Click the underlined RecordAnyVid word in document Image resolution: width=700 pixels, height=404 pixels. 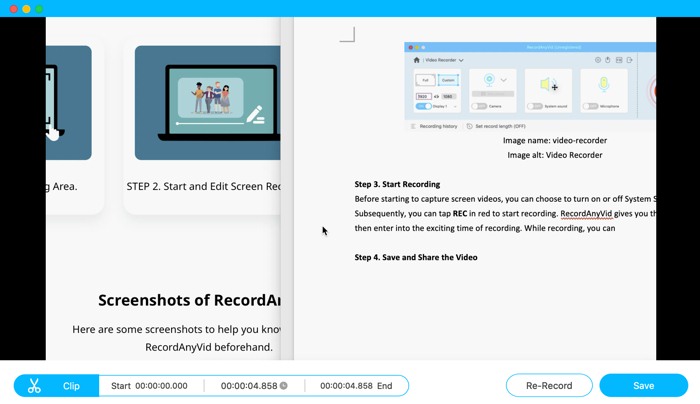click(586, 213)
